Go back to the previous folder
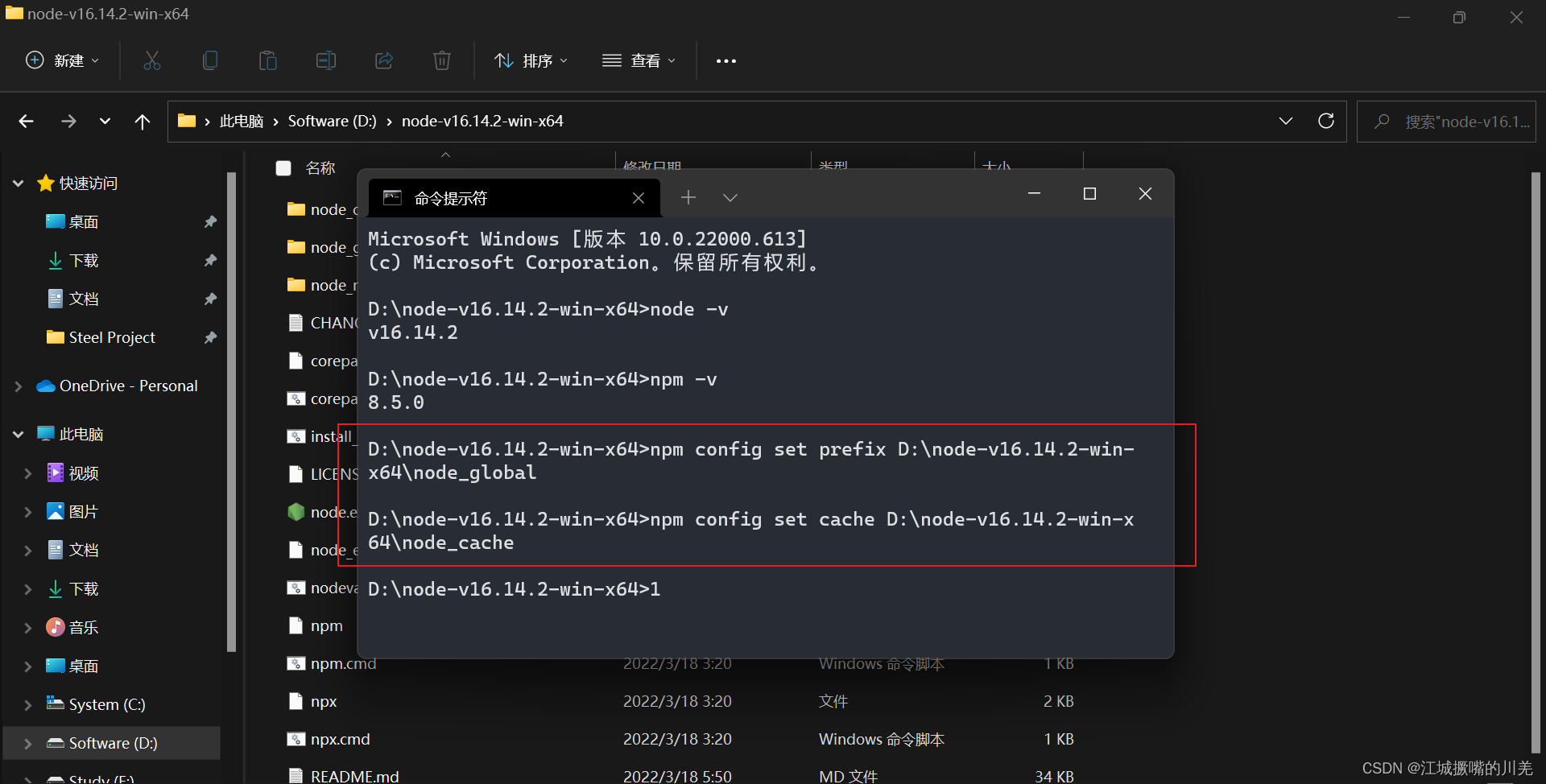Image resolution: width=1546 pixels, height=784 pixels. click(x=27, y=122)
